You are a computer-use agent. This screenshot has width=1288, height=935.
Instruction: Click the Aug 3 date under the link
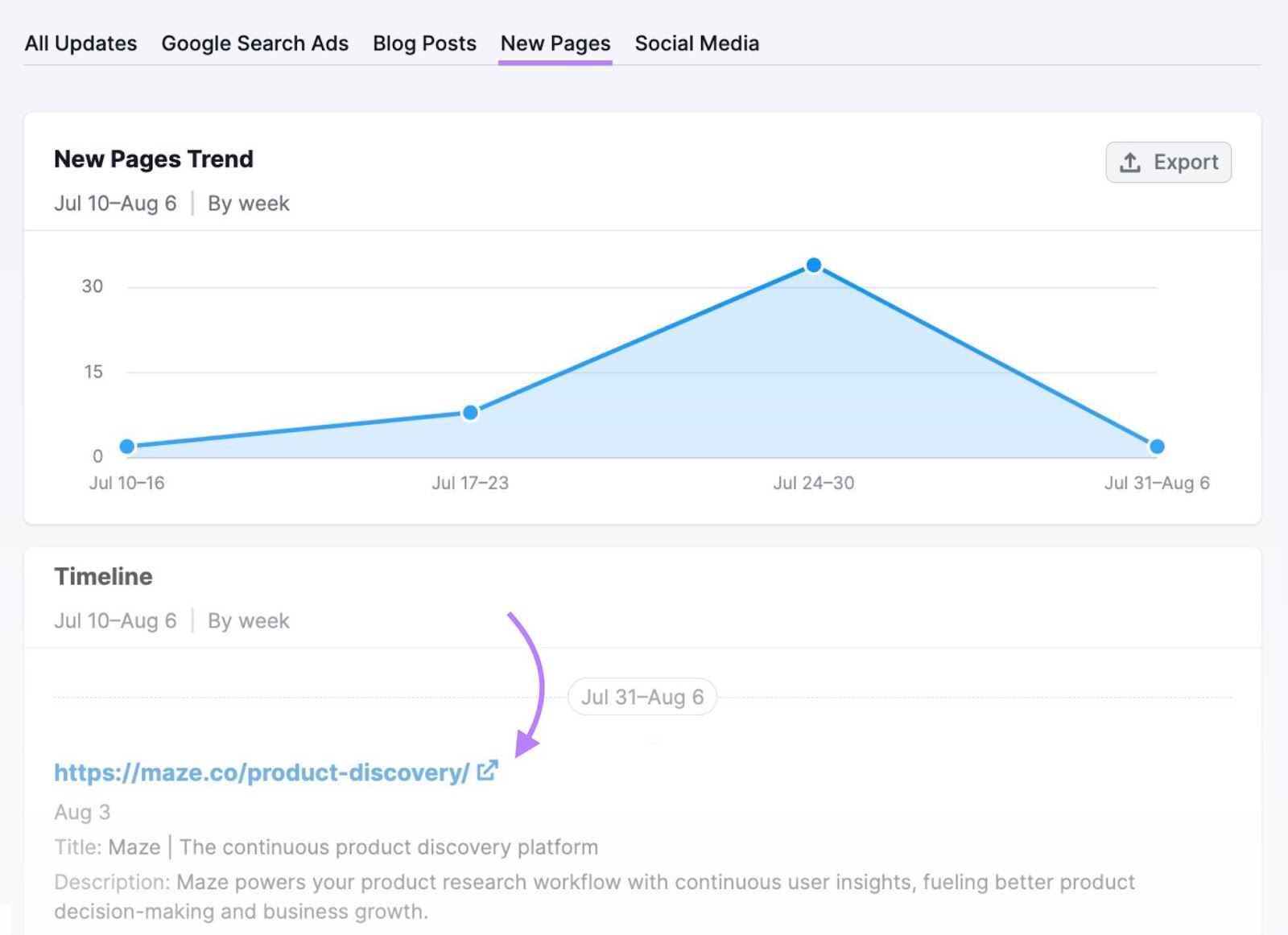[82, 812]
